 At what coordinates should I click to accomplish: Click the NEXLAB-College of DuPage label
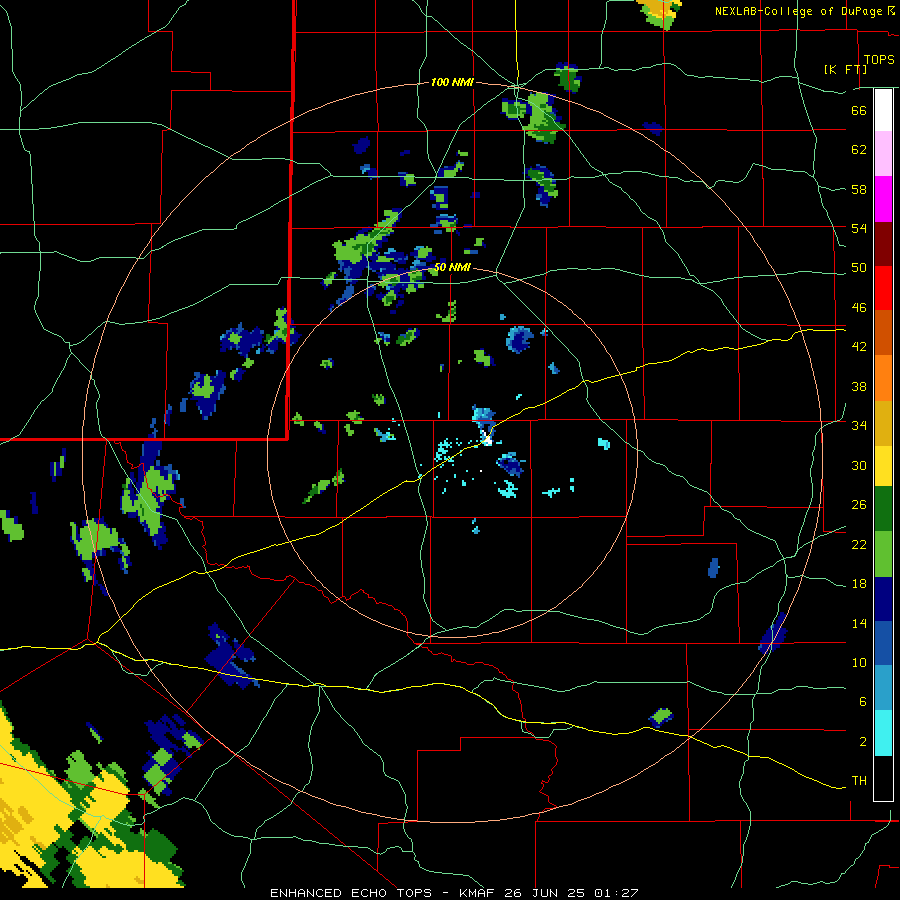click(x=798, y=11)
